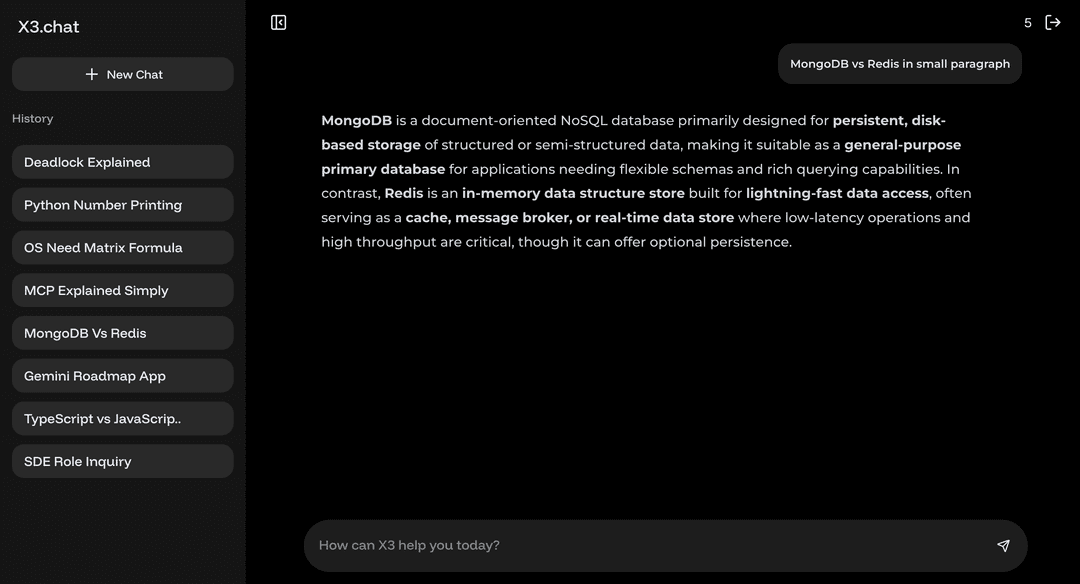Collapse the sidebar panel icon
This screenshot has height=584, width=1080.
(x=279, y=22)
